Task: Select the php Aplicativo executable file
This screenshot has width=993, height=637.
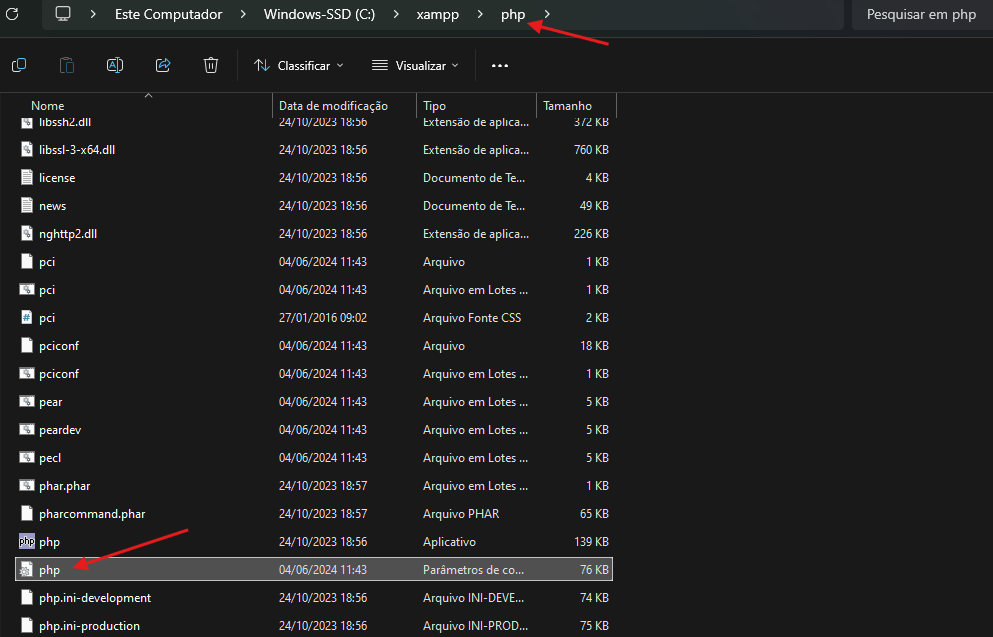Action: [49, 541]
